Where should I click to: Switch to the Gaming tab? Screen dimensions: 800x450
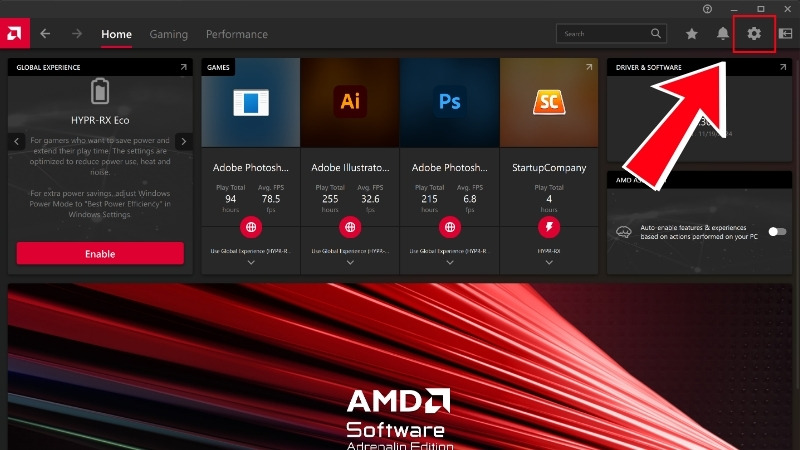point(168,34)
